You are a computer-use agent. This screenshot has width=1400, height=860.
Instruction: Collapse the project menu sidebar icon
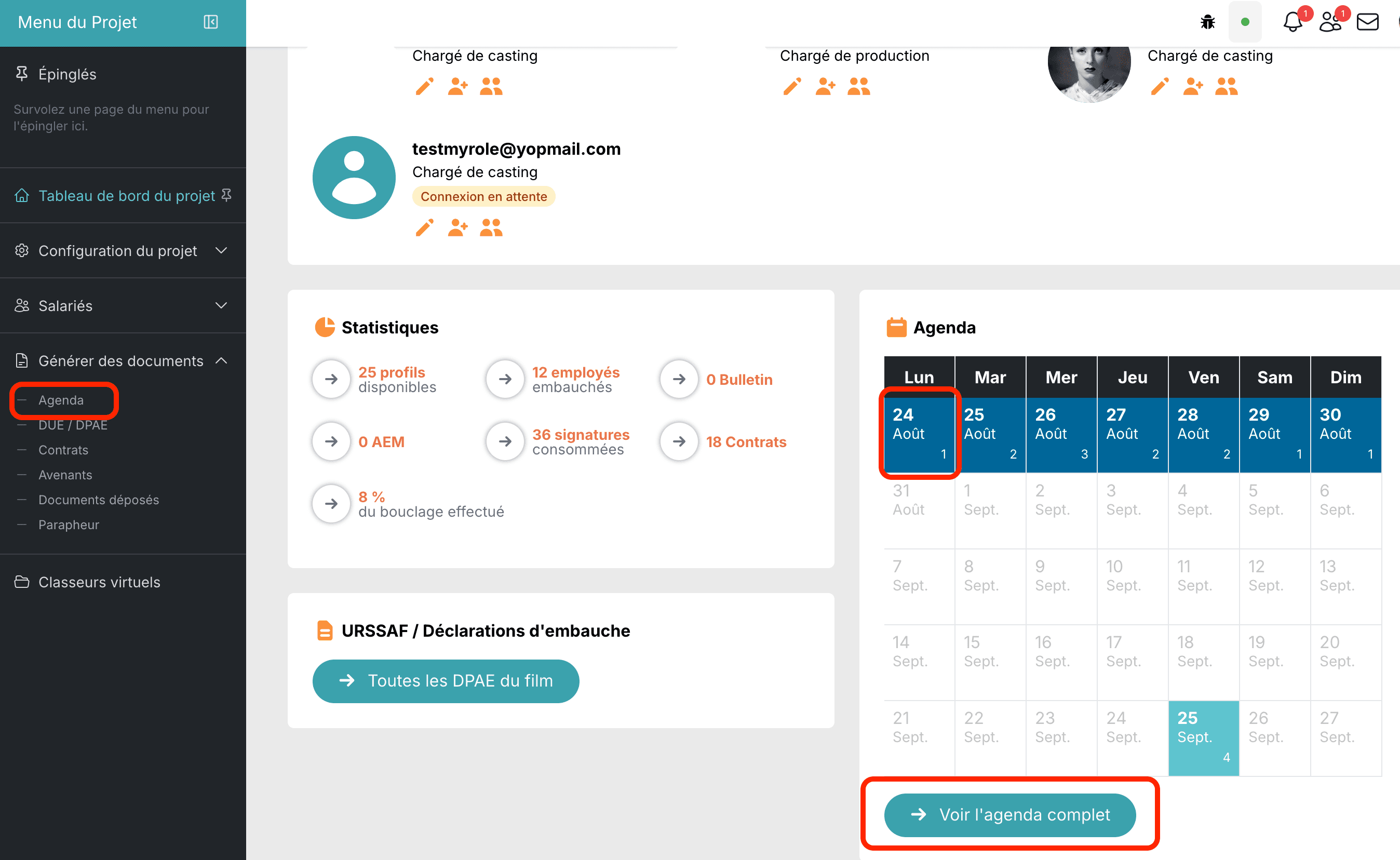(210, 22)
